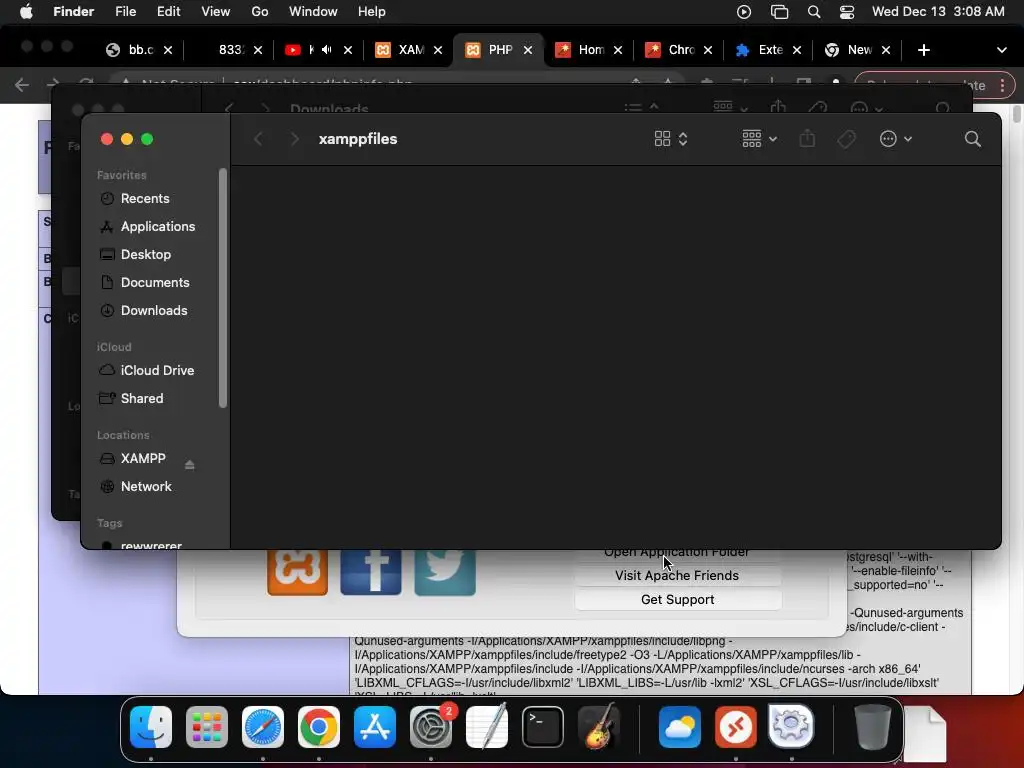Select Desktop in Finder sidebar

(x=146, y=255)
